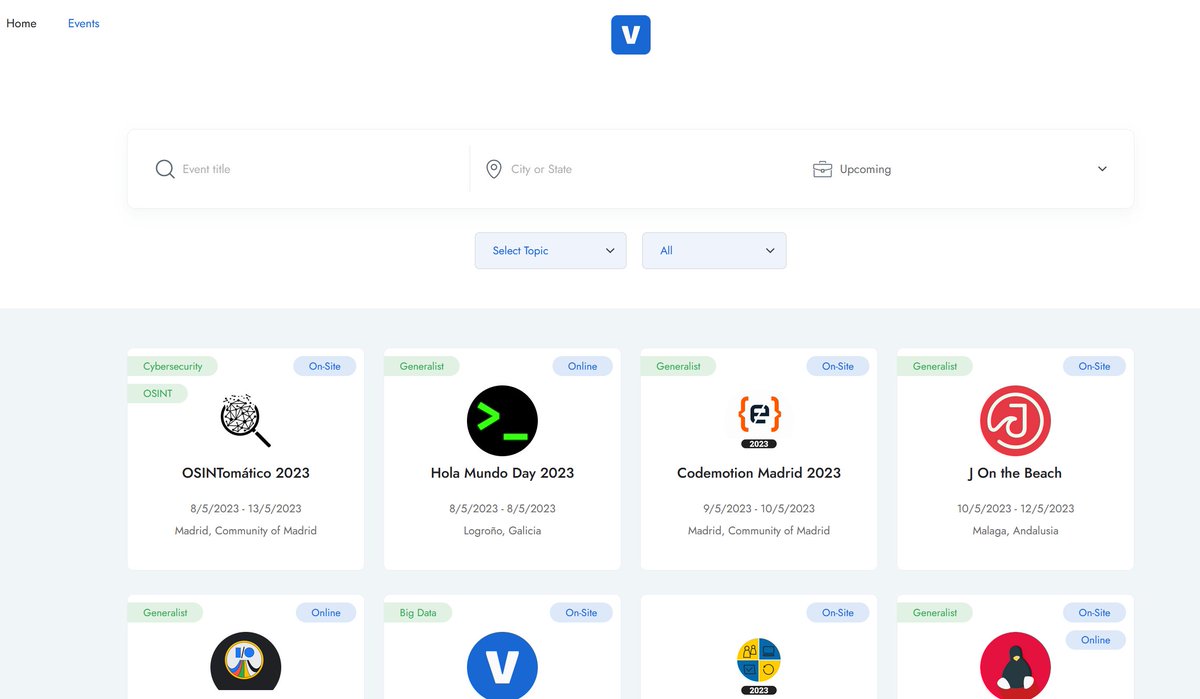Expand the Upcoming dropdown chevron
The width and height of the screenshot is (1200, 699).
coord(1102,169)
